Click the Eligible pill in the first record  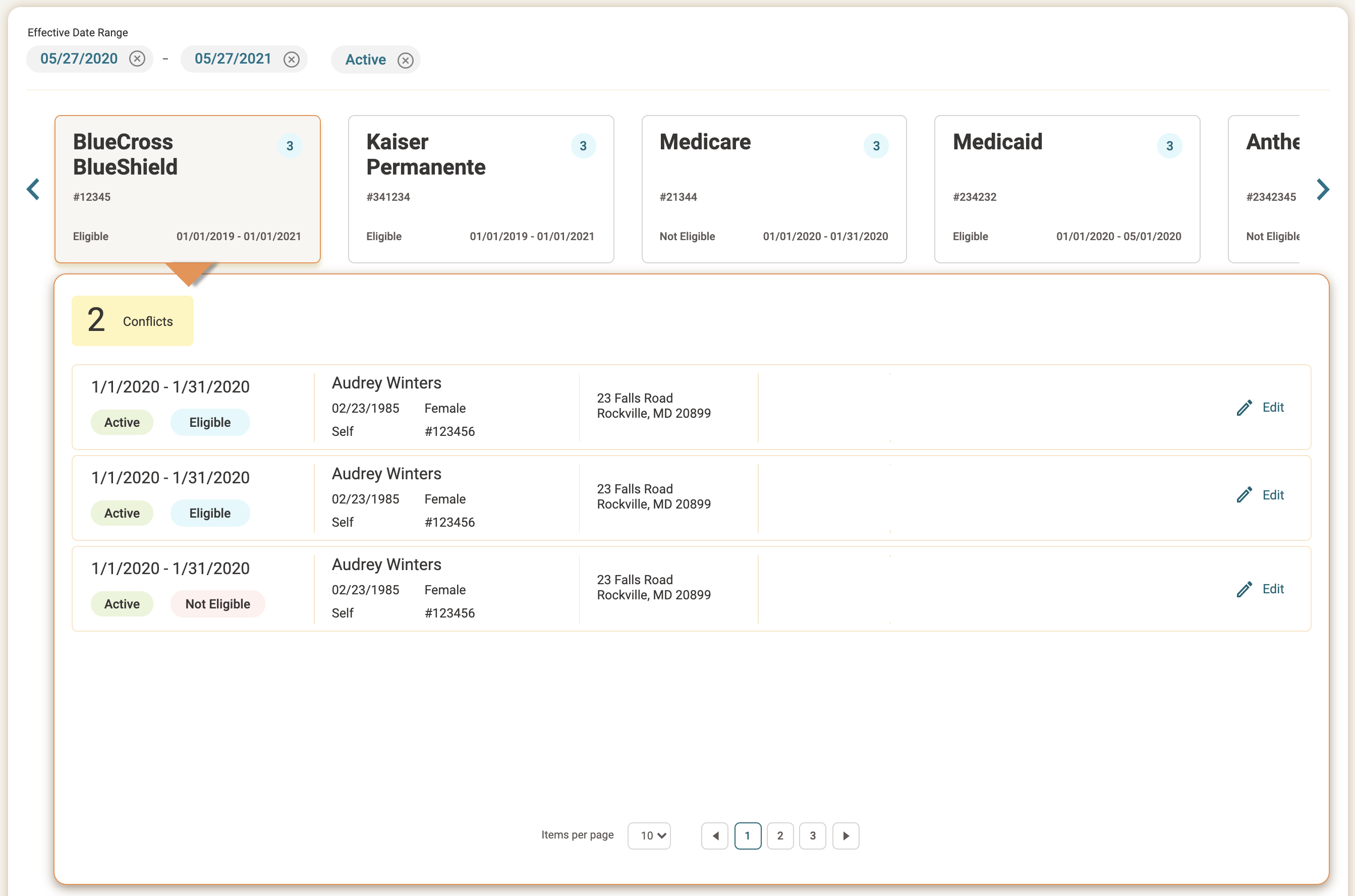tap(210, 422)
